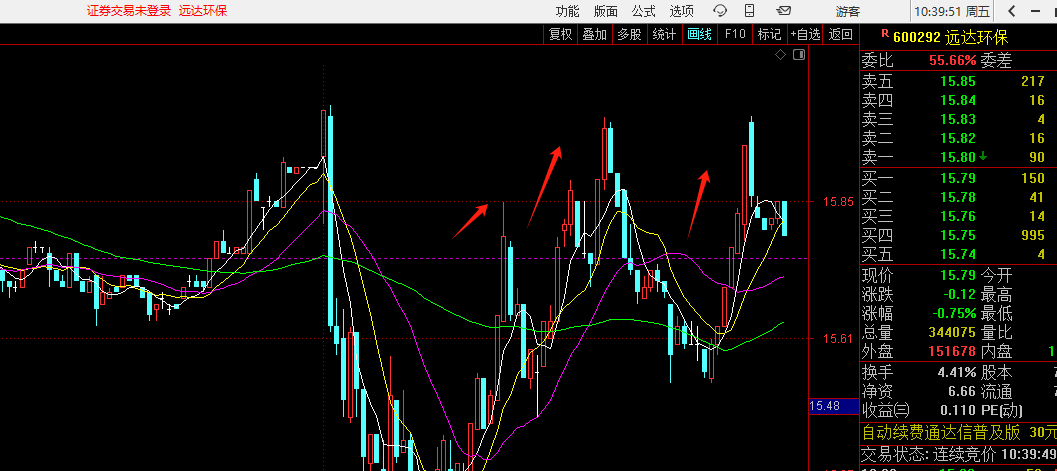
Task: Click the mobile phone icon in title bar
Action: [750, 11]
